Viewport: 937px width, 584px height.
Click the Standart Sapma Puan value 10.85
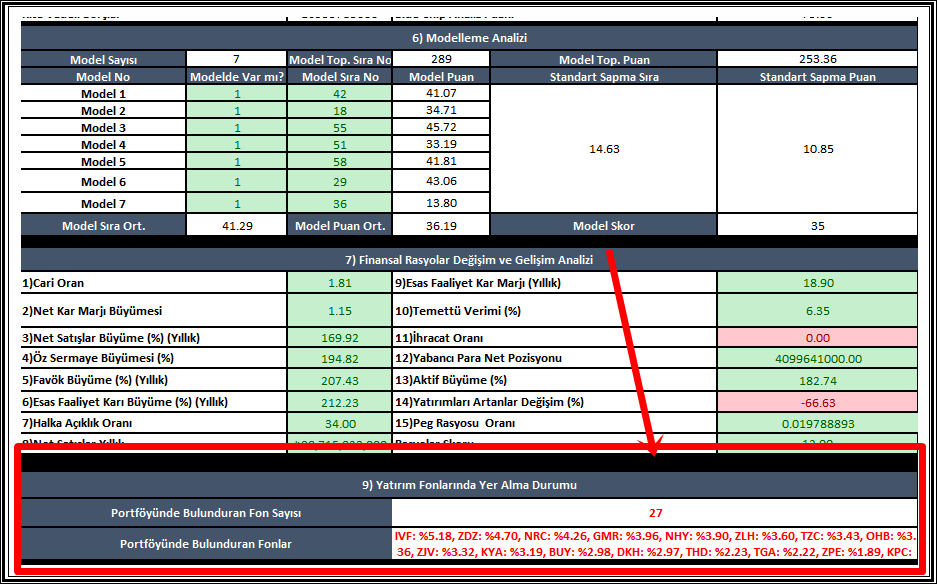pos(817,149)
